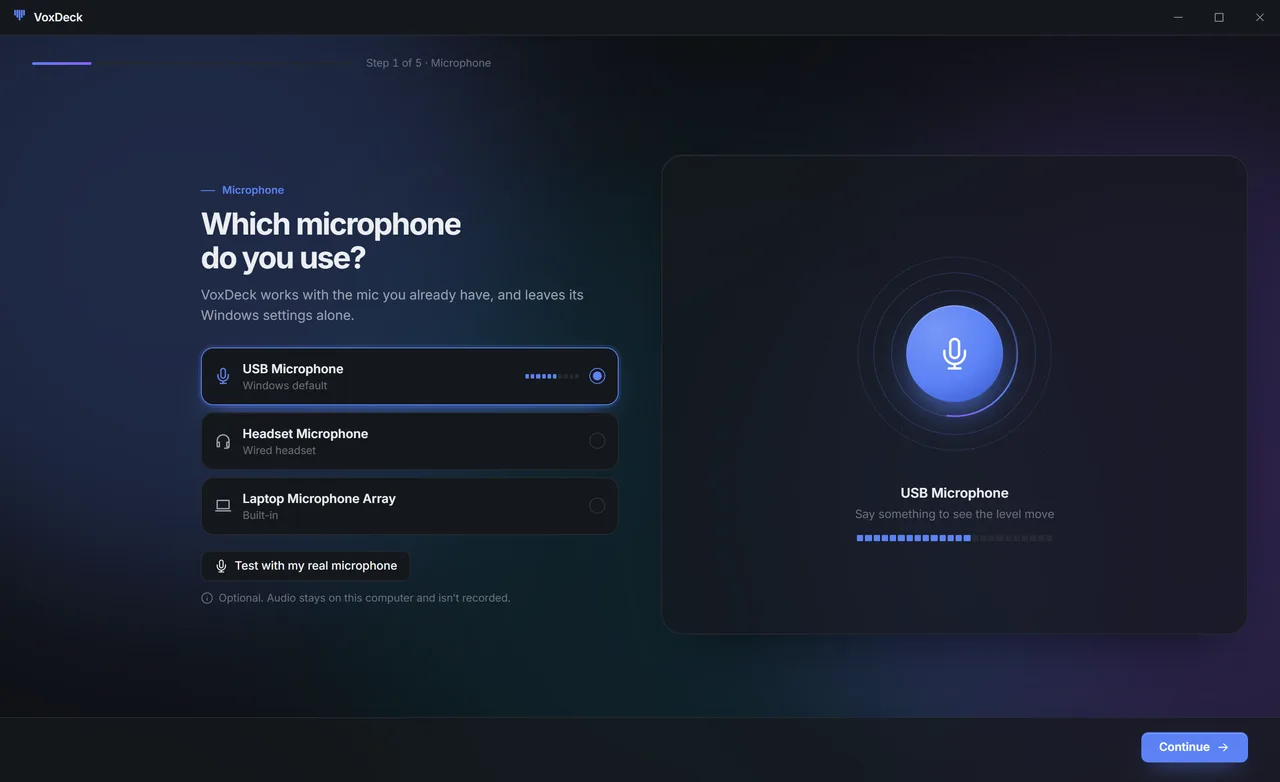The image size is (1280, 782).
Task: Continue to the next setup step
Action: [1194, 747]
